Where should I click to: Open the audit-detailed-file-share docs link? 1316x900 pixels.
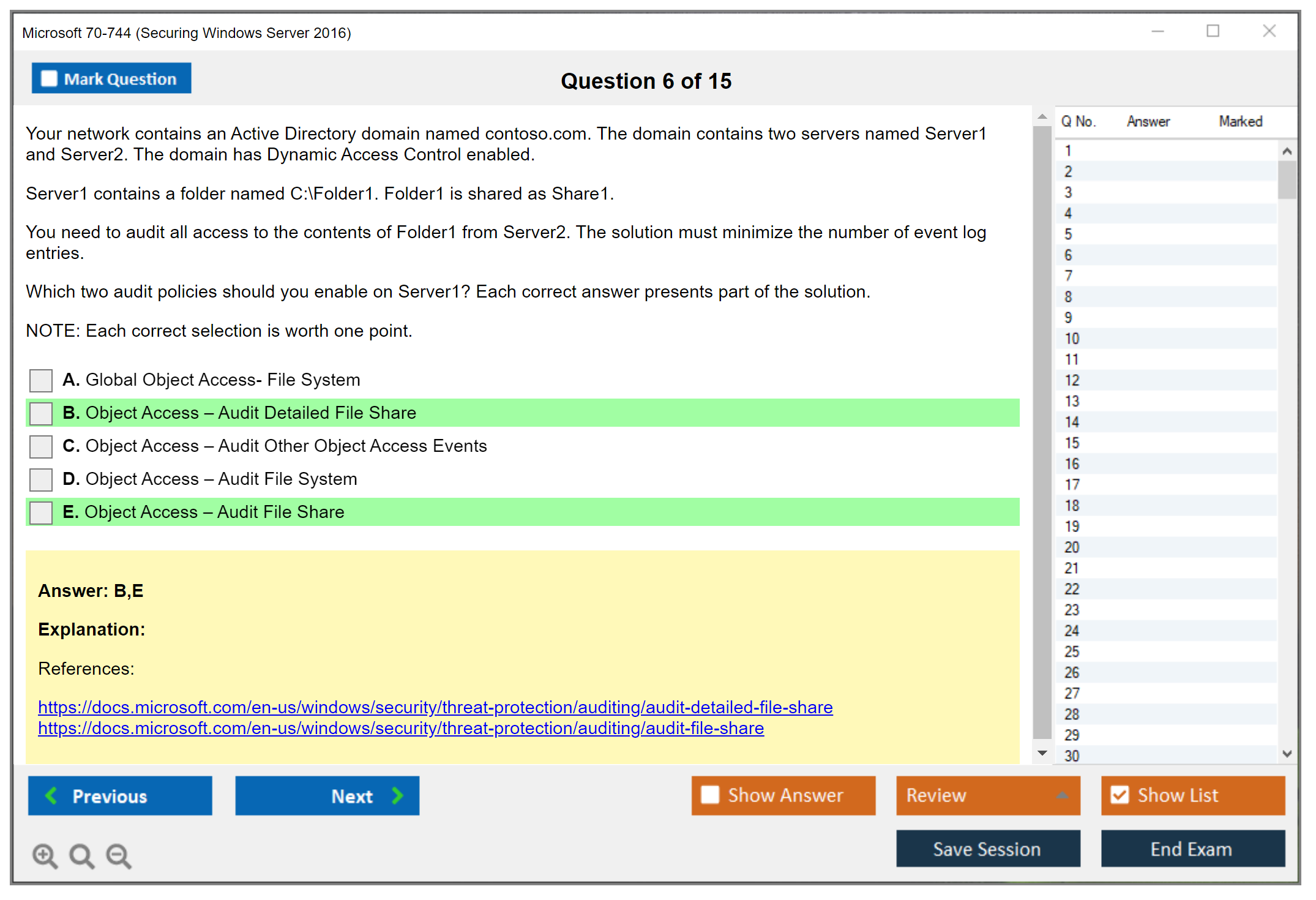[x=435, y=707]
